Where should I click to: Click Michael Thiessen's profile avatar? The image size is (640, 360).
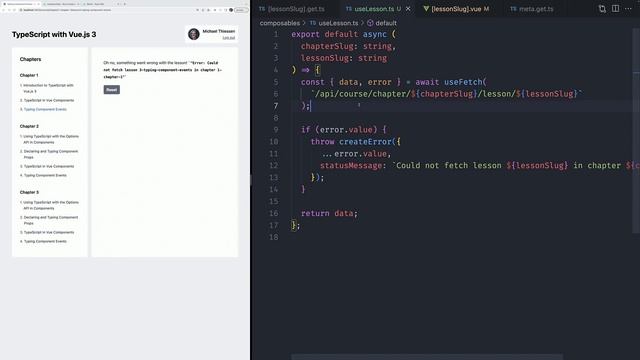tap(194, 34)
